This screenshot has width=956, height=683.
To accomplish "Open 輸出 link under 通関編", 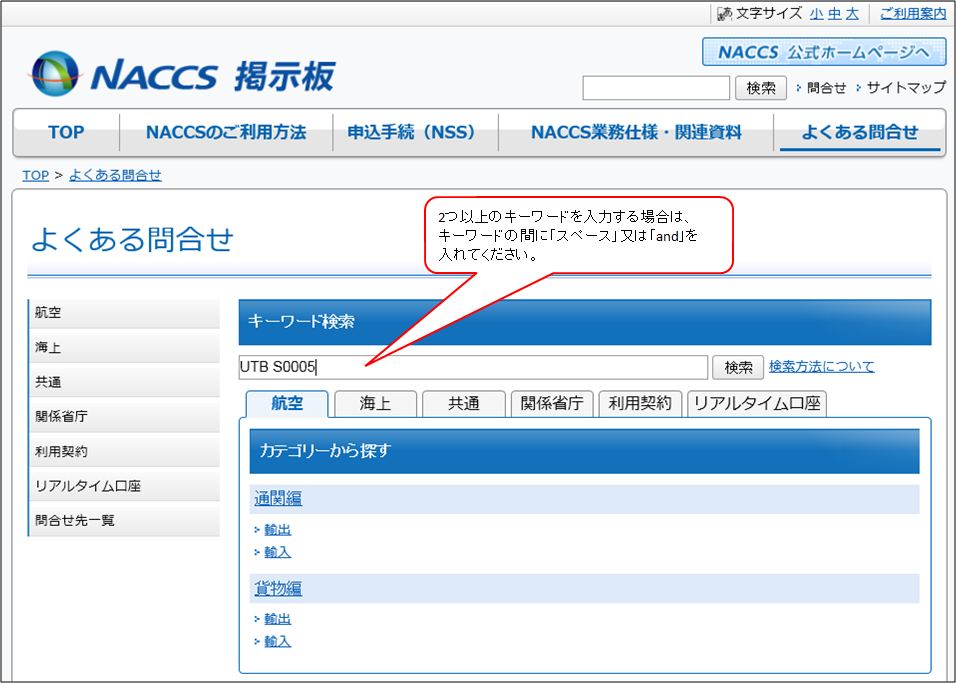I will pos(277,530).
